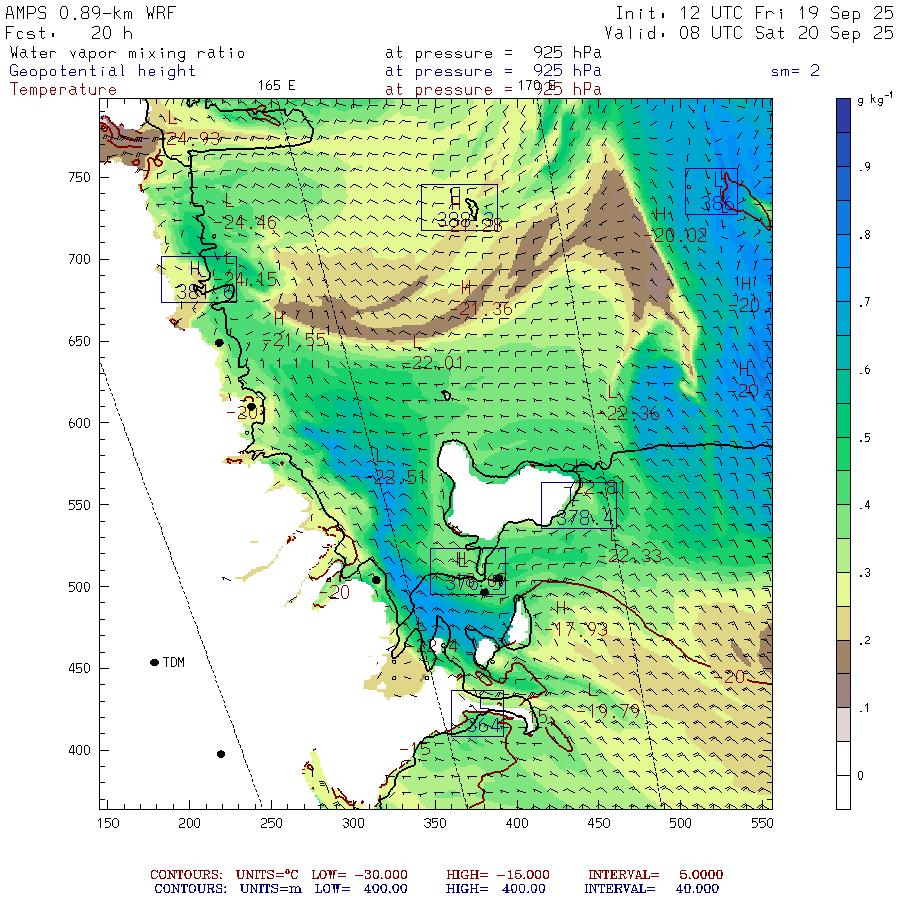This screenshot has width=900, height=900.
Task: Click the x-axis tick label '300'
Action: [x=353, y=823]
